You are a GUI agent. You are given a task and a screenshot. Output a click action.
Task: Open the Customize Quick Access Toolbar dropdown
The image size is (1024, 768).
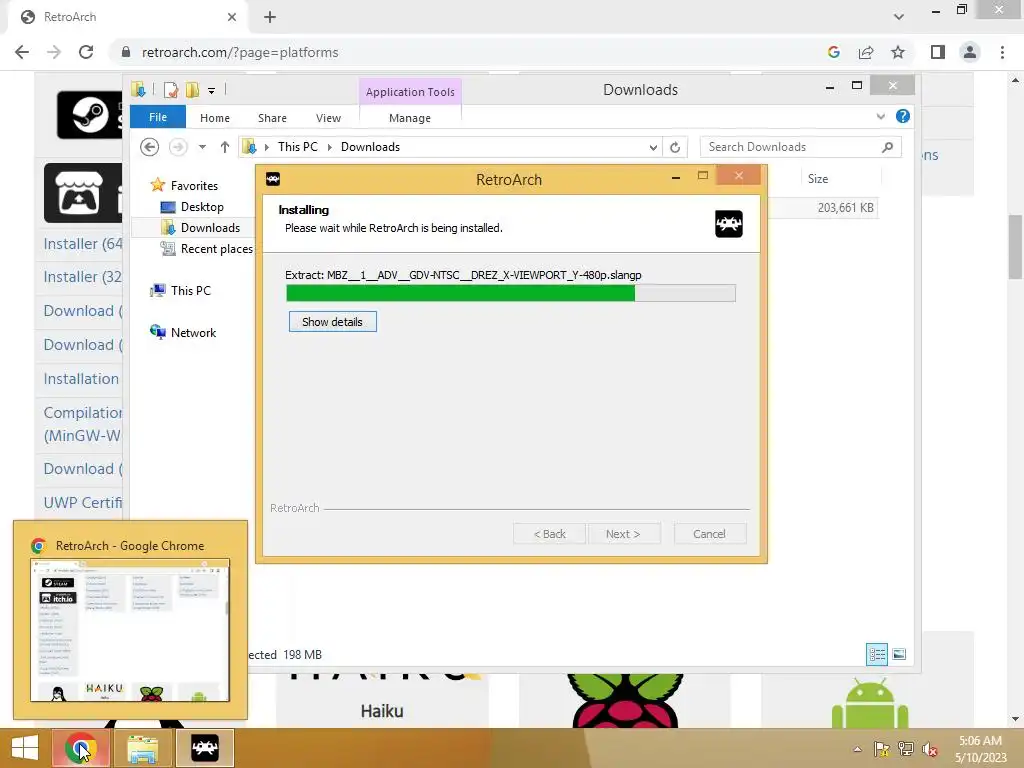click(212, 91)
